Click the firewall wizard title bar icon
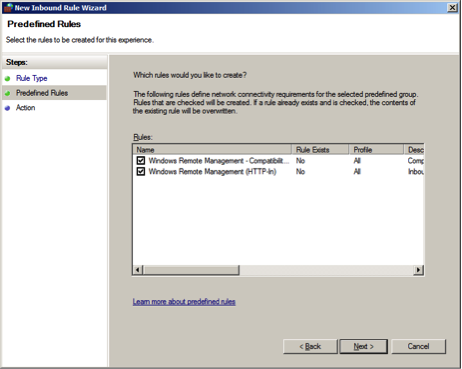The height and width of the screenshot is (369, 462). pos(8,8)
